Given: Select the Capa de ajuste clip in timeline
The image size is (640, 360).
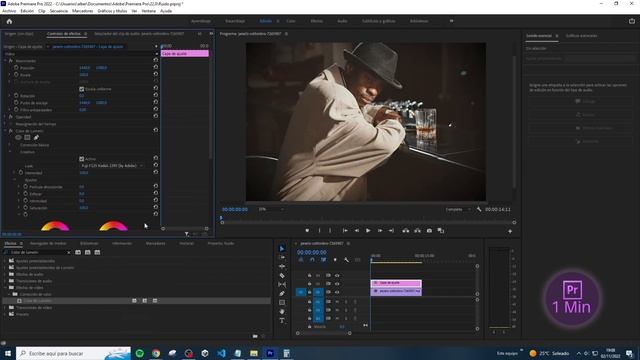Looking at the screenshot, I should (396, 283).
